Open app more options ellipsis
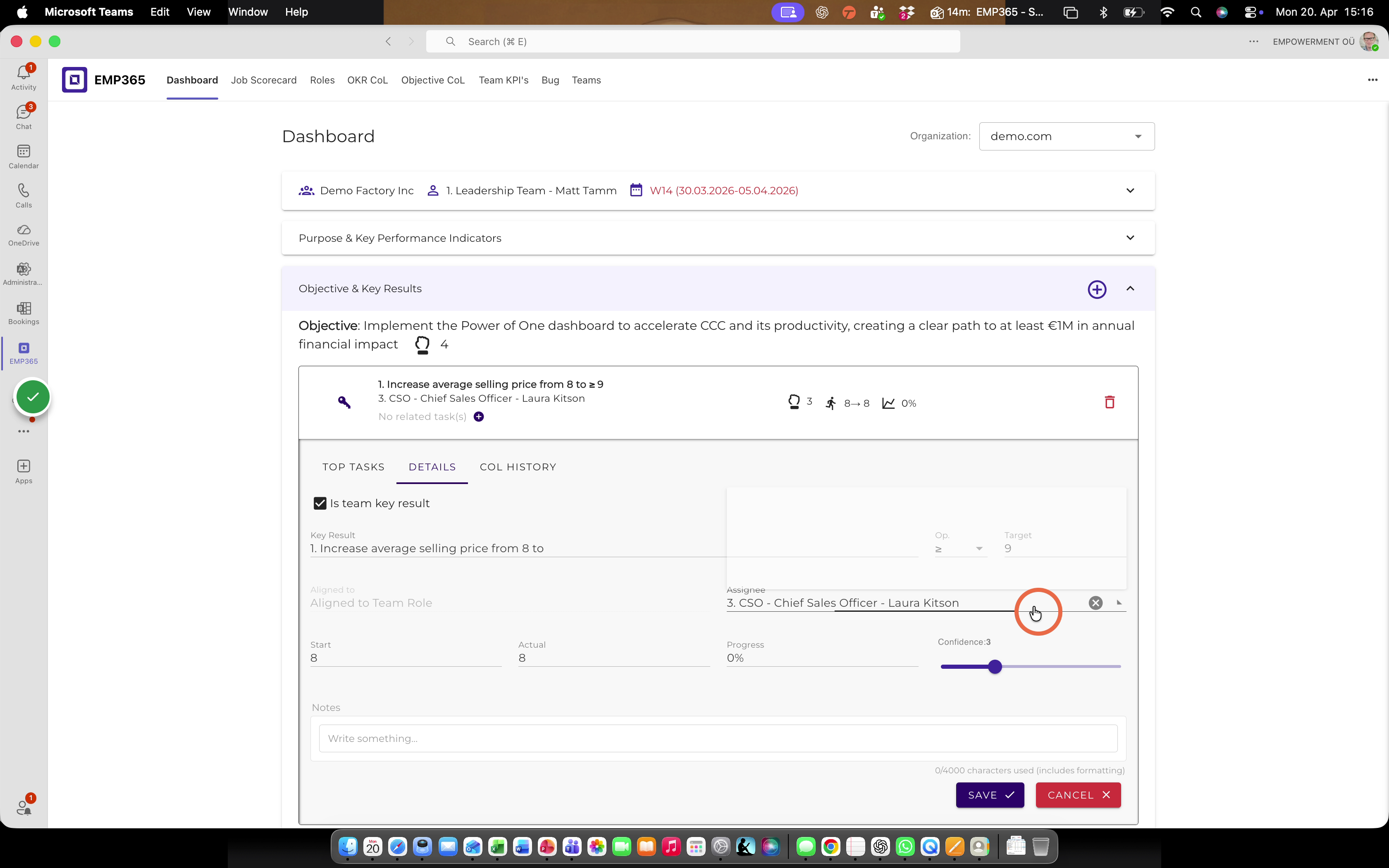Image resolution: width=1389 pixels, height=868 pixels. tap(1372, 80)
